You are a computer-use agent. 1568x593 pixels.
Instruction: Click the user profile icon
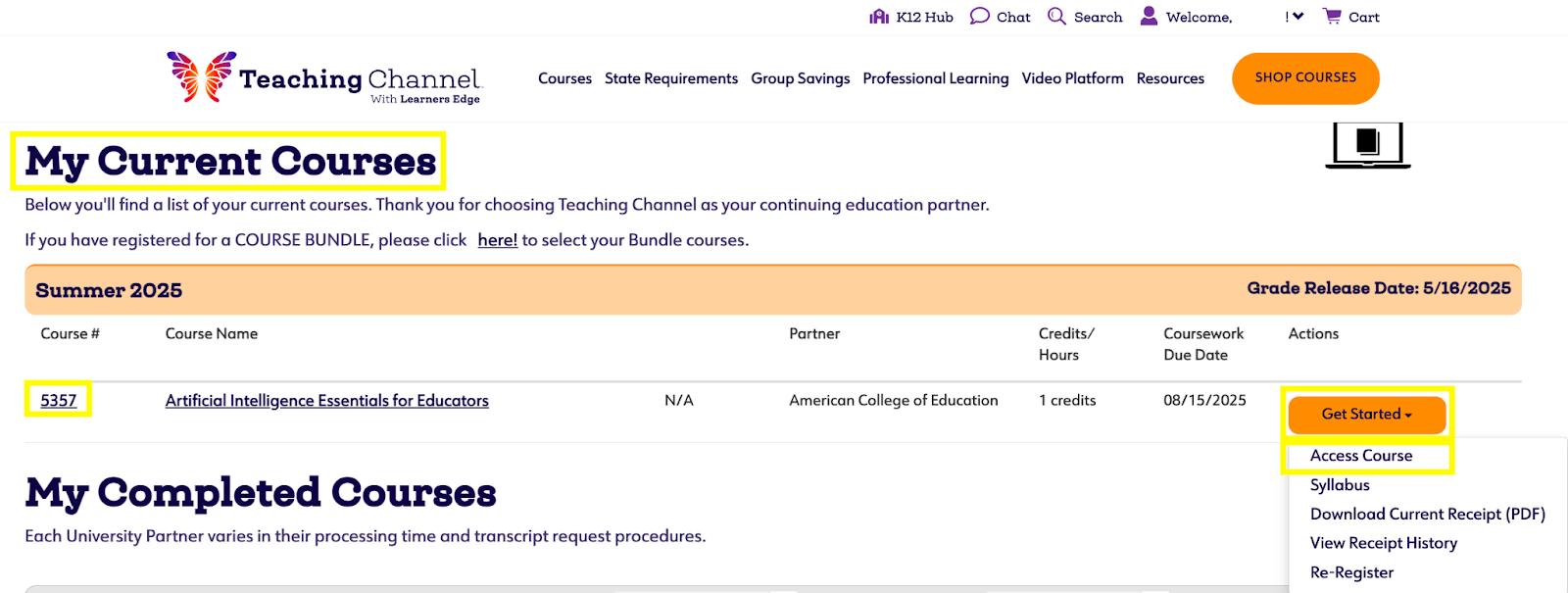(1149, 17)
